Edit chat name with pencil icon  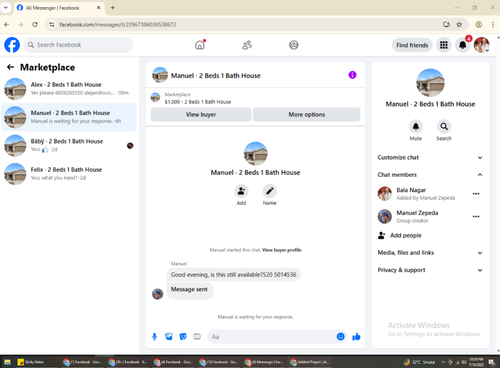270,191
